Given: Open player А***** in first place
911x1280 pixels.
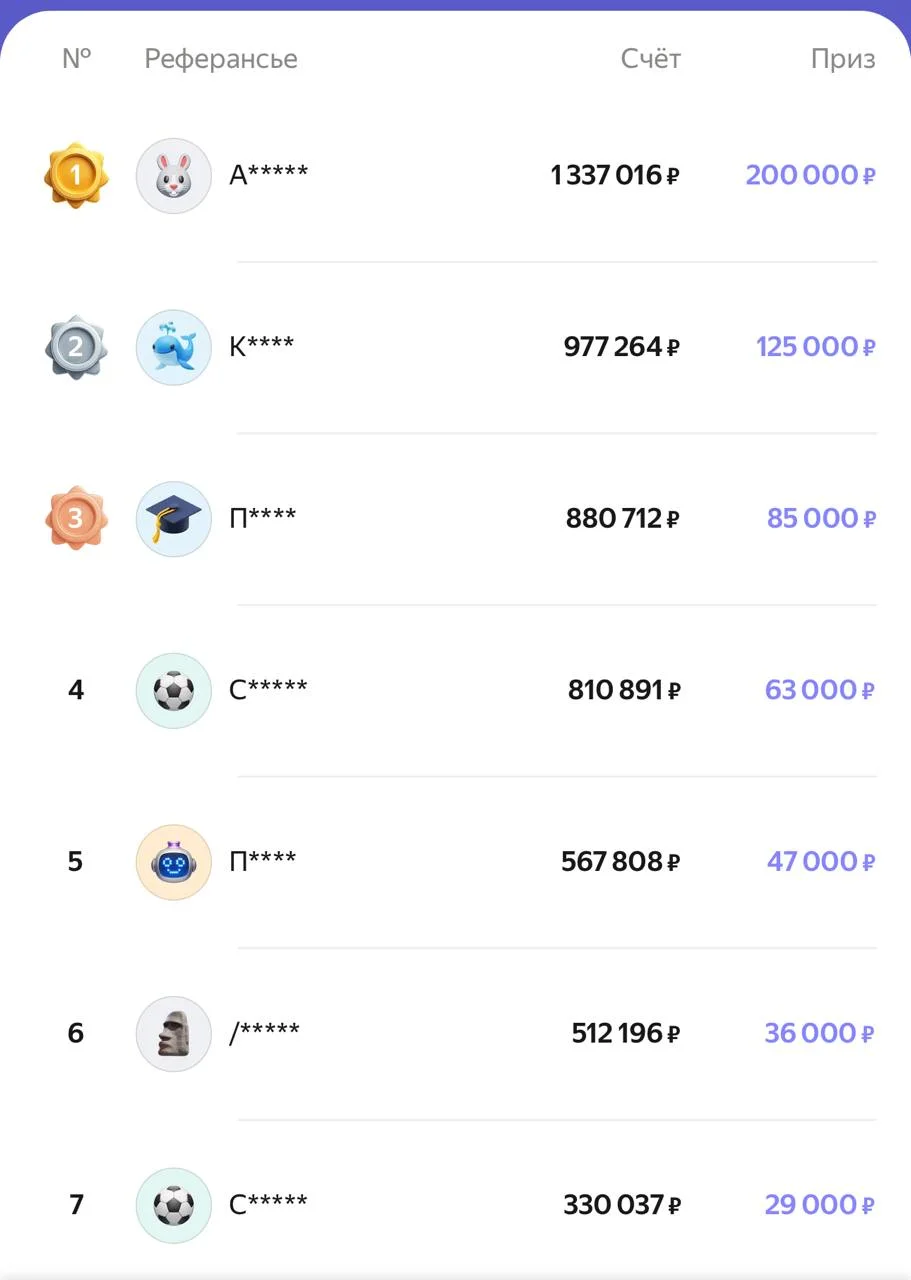Looking at the screenshot, I should [x=269, y=176].
